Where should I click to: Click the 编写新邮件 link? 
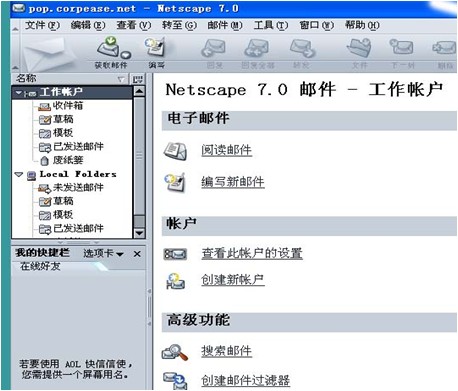pos(233,182)
